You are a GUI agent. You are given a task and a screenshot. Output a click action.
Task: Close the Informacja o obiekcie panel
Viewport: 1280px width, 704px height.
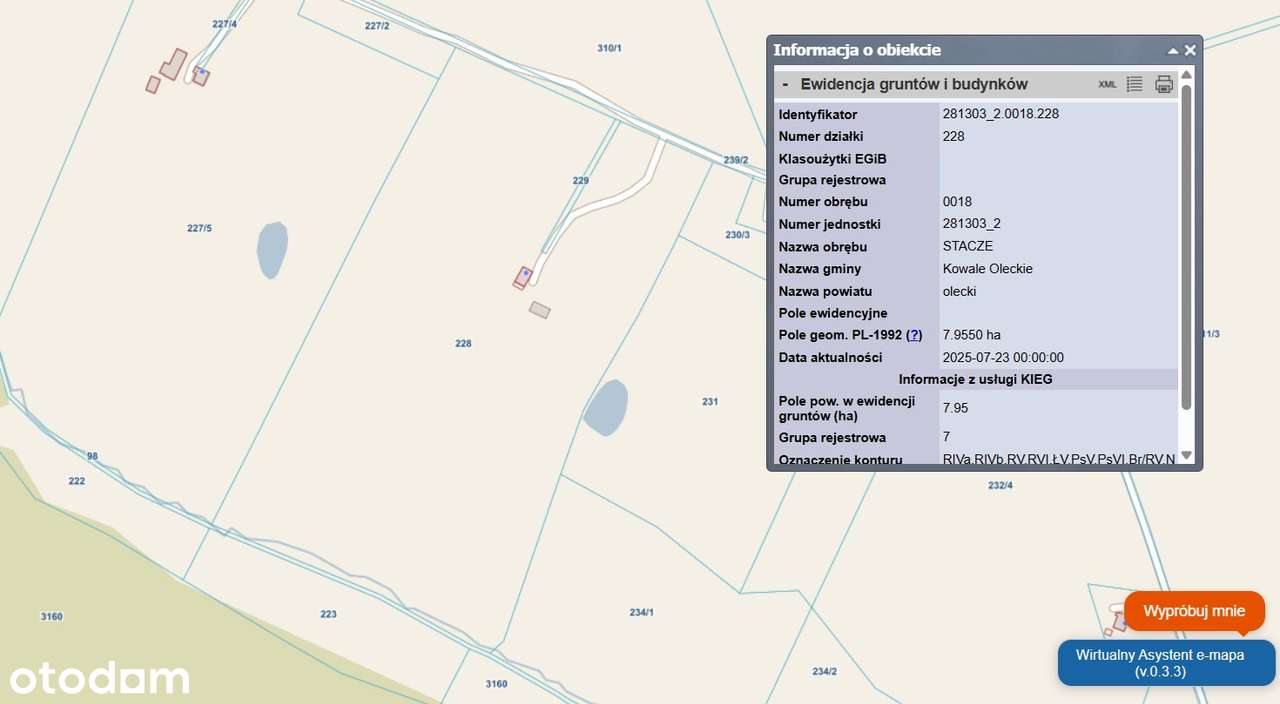1190,50
